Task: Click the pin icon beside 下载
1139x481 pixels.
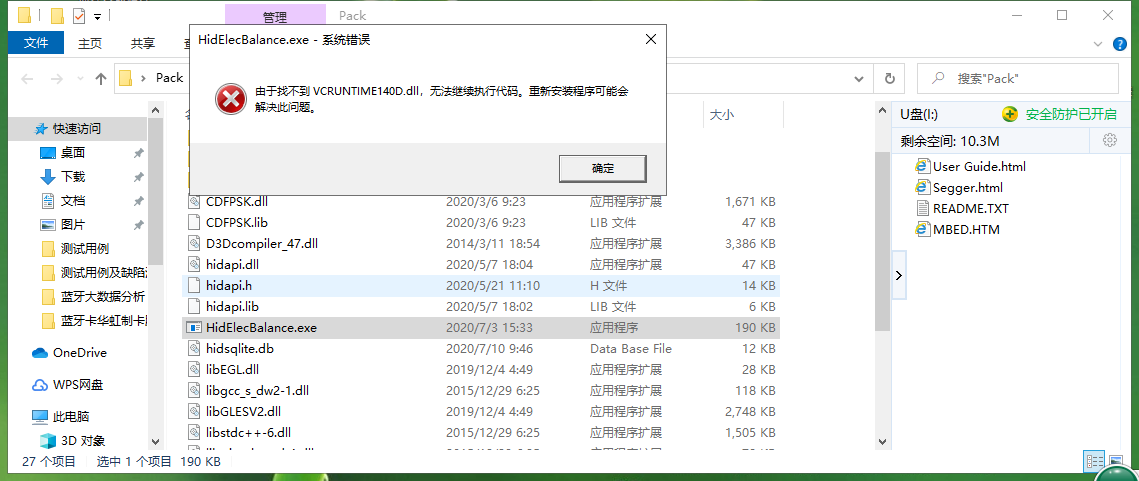Action: [138, 177]
